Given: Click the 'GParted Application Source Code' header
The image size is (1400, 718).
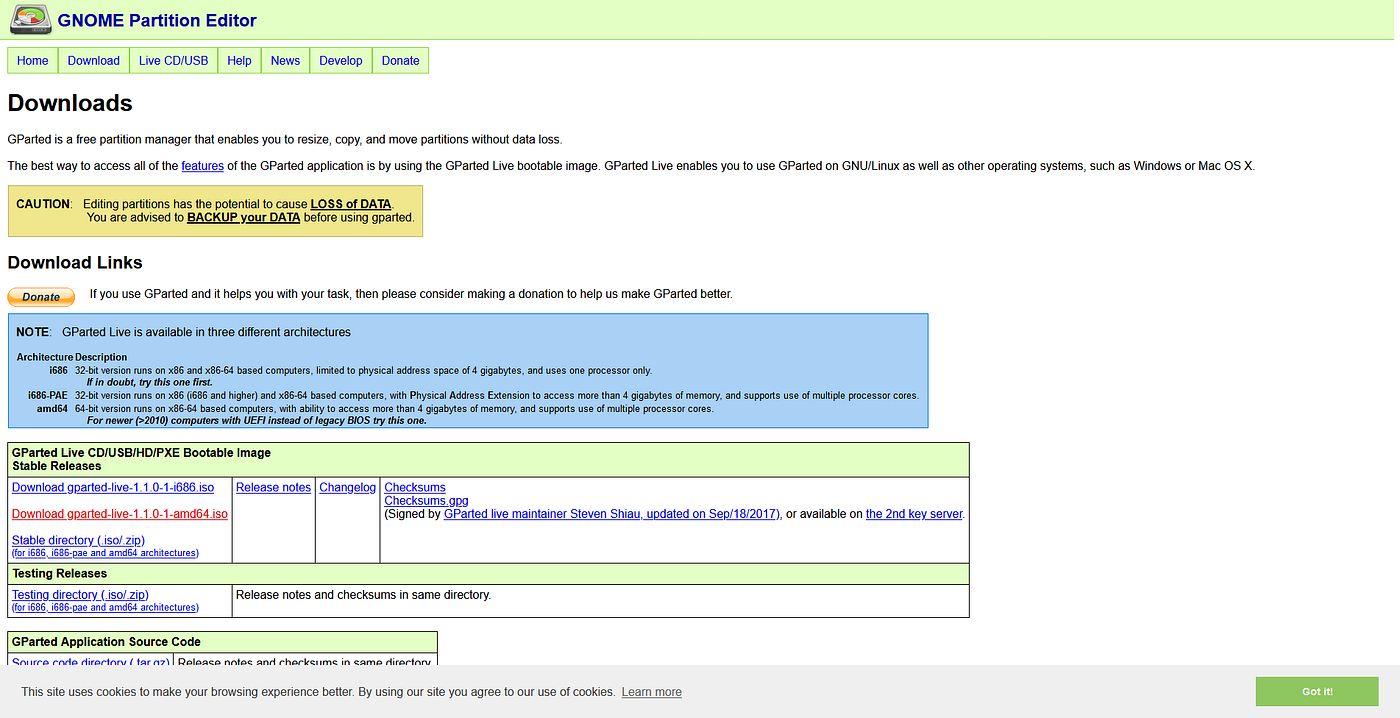Looking at the screenshot, I should pyautogui.click(x=106, y=642).
